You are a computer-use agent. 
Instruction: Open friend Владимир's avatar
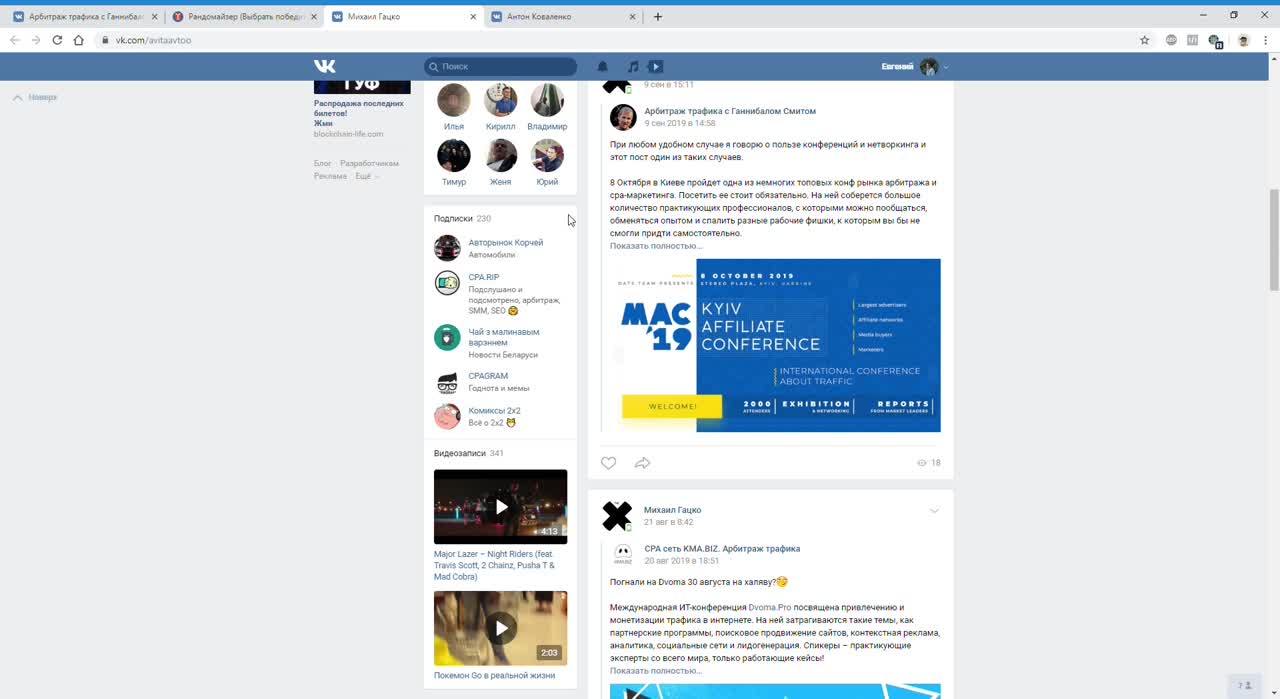547,100
